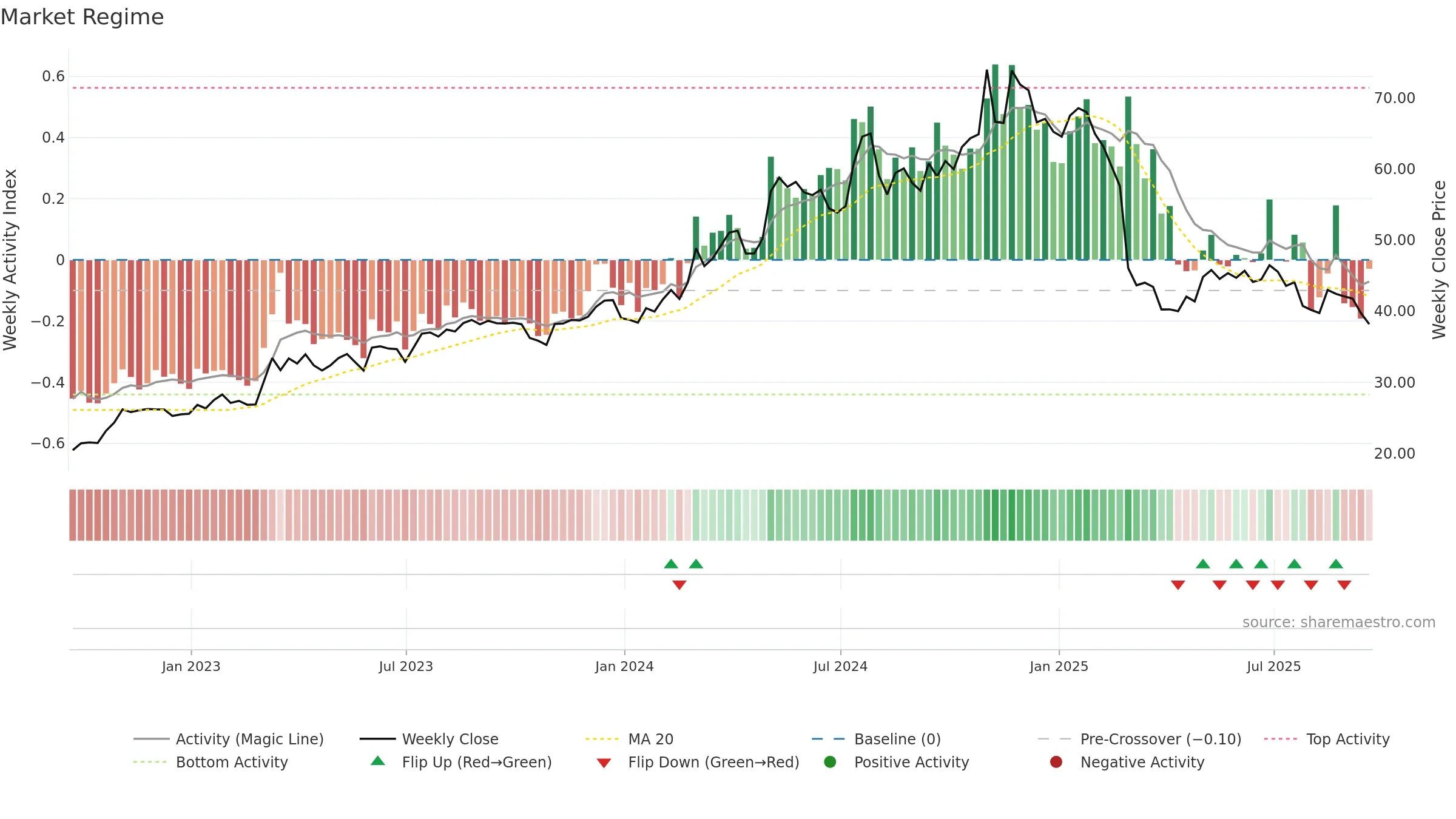Click the 0.2 activity axis tick
This screenshot has height=819, width=1456.
pos(53,198)
